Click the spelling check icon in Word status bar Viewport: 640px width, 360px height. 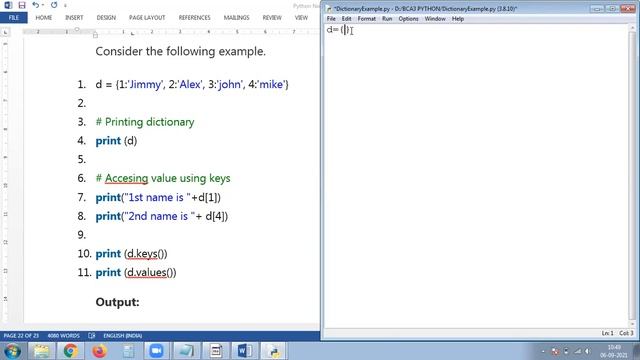pos(91,336)
